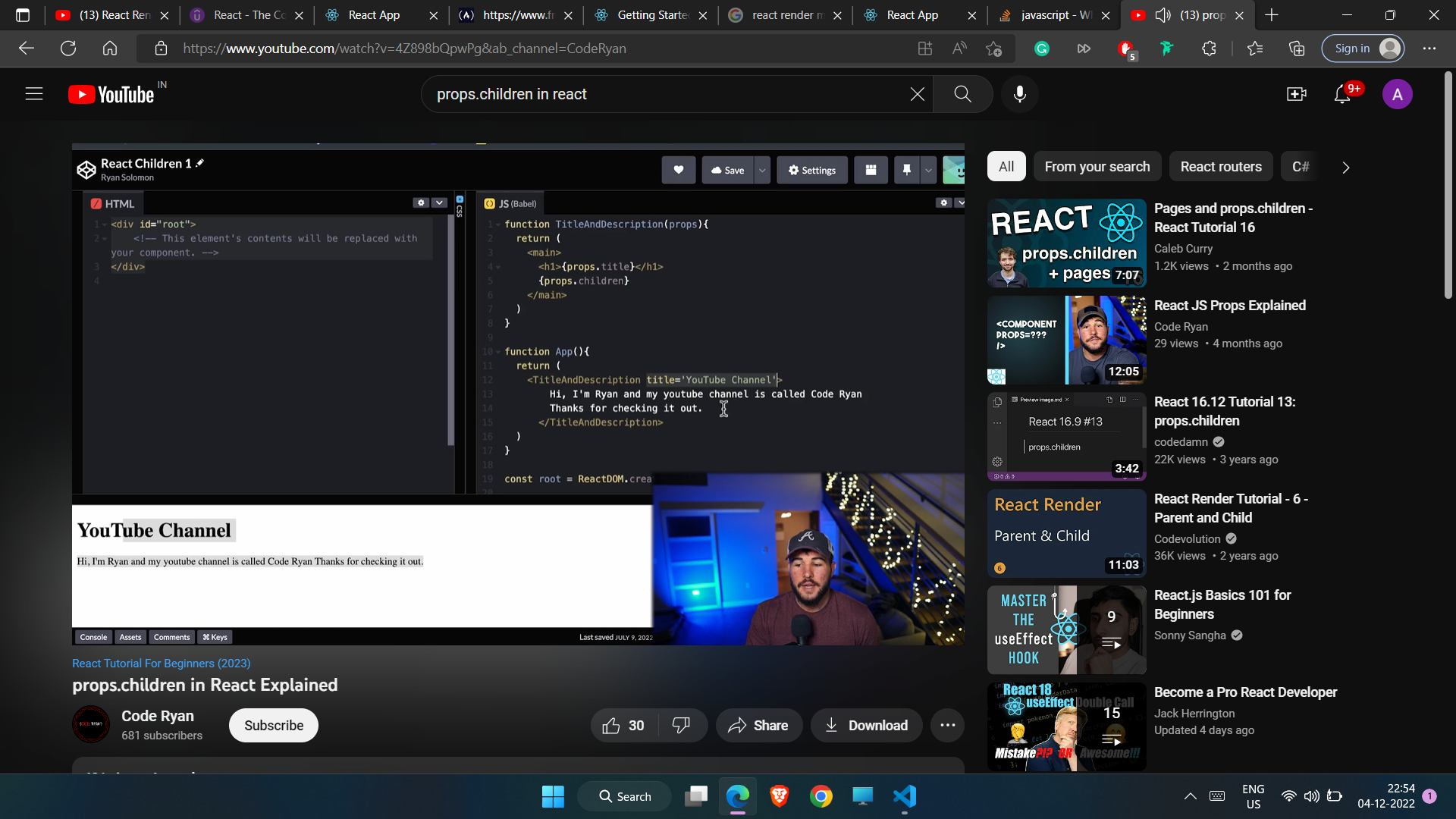
Task: Open the Code Ryan channel name
Action: 158,716
